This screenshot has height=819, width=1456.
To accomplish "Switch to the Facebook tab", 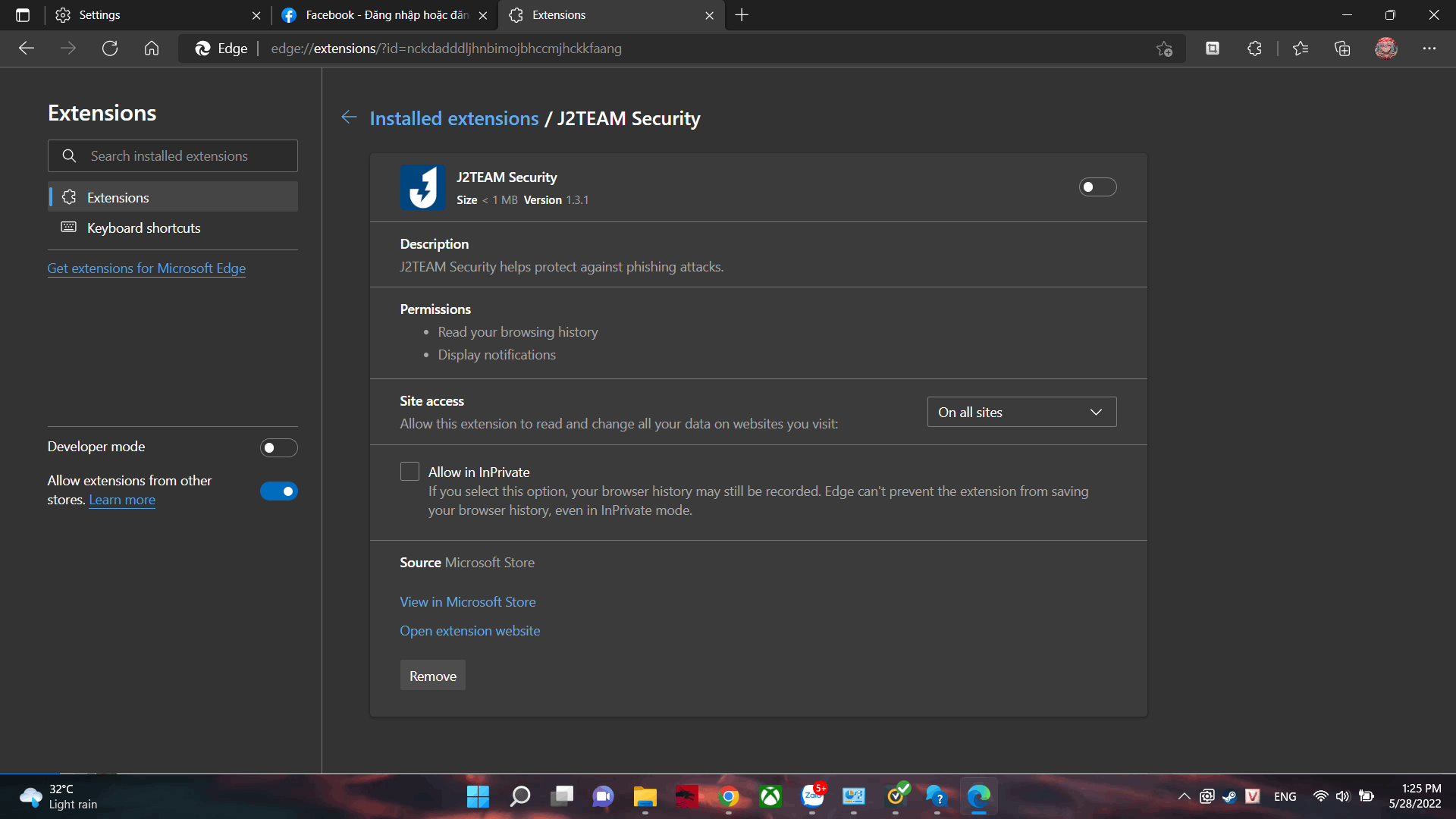I will [379, 15].
